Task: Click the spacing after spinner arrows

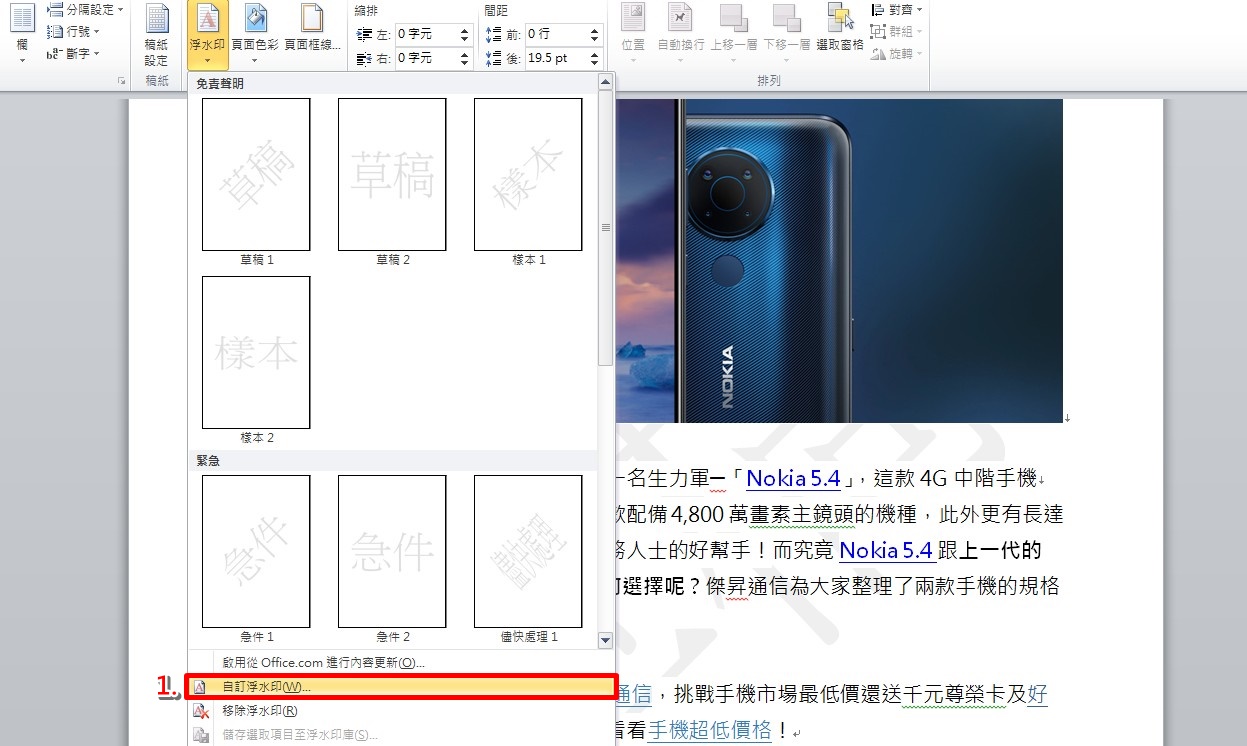Action: (597, 58)
